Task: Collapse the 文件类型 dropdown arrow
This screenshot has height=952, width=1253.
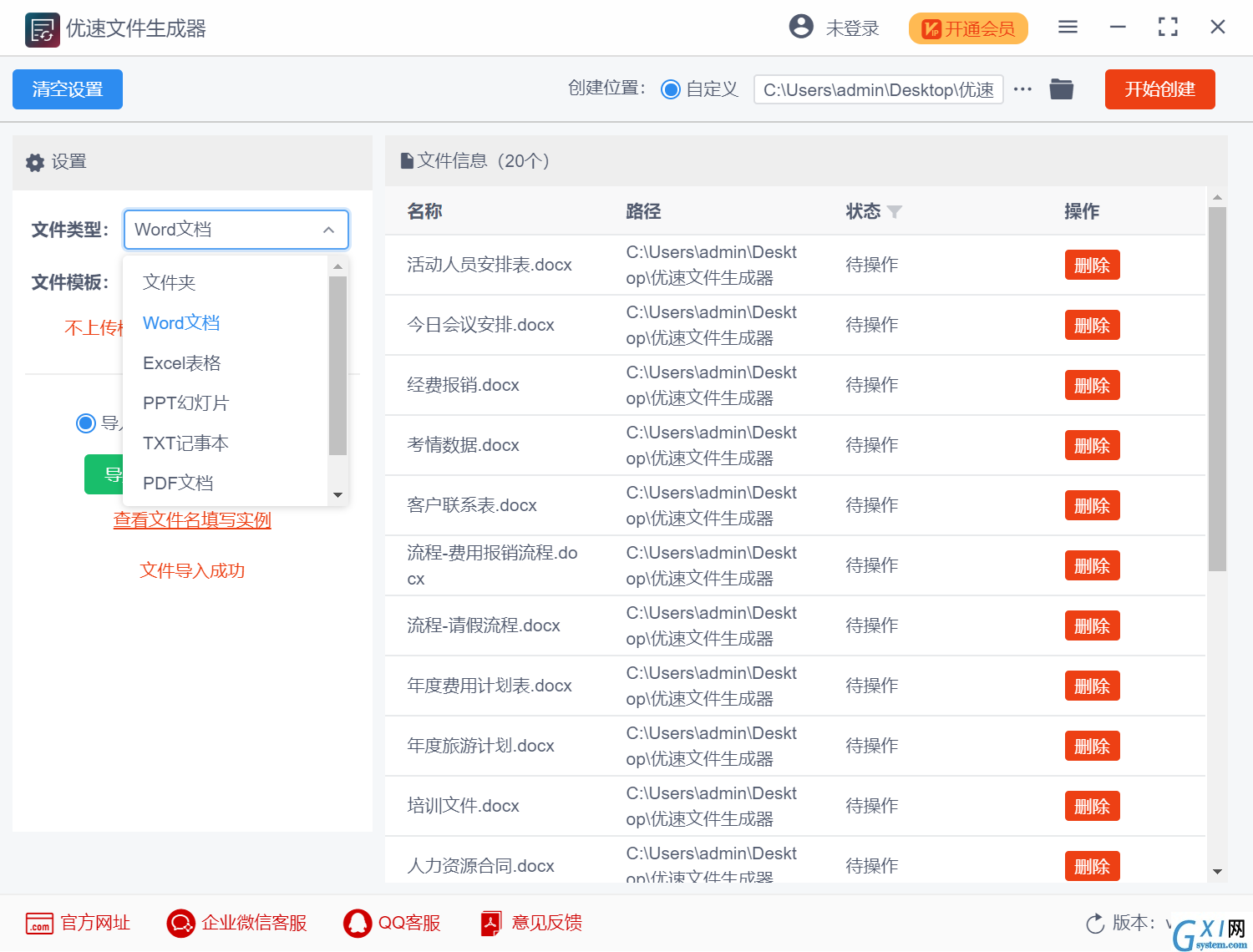Action: [x=329, y=230]
